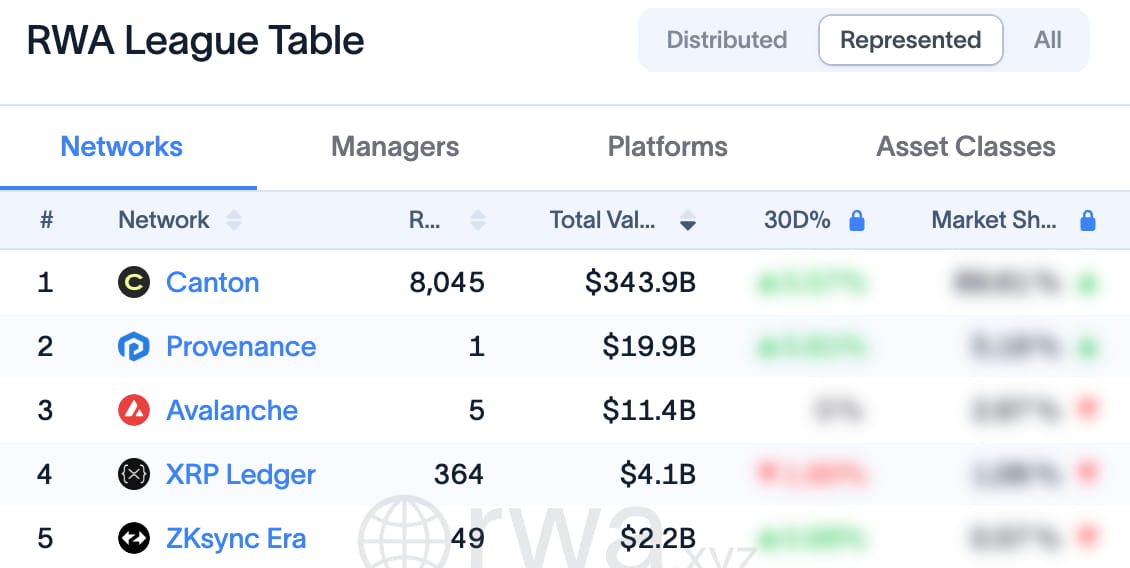Select the Distributed filter option
Image resolution: width=1130 pixels, height=568 pixels.
[726, 40]
